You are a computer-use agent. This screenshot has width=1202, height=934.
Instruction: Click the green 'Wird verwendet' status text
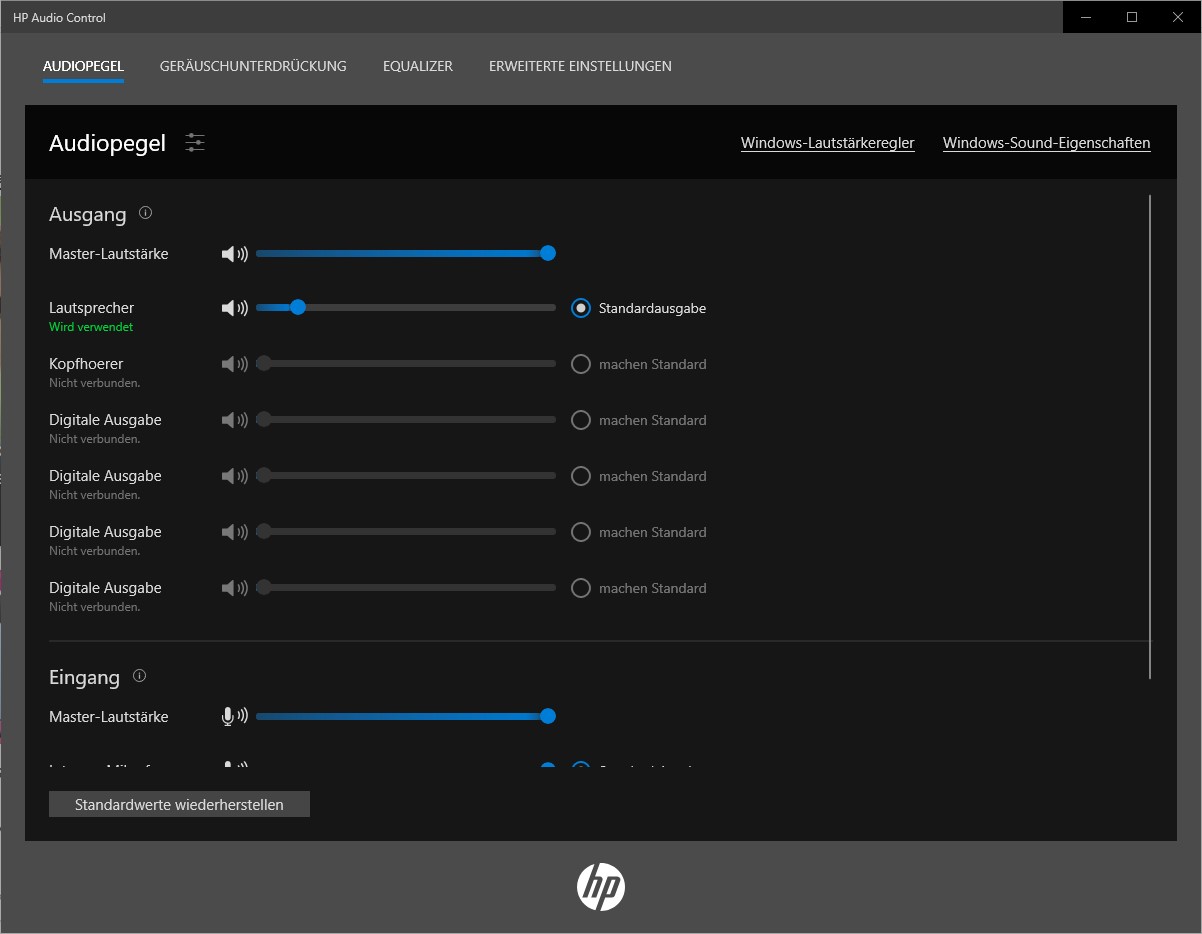[x=91, y=327]
